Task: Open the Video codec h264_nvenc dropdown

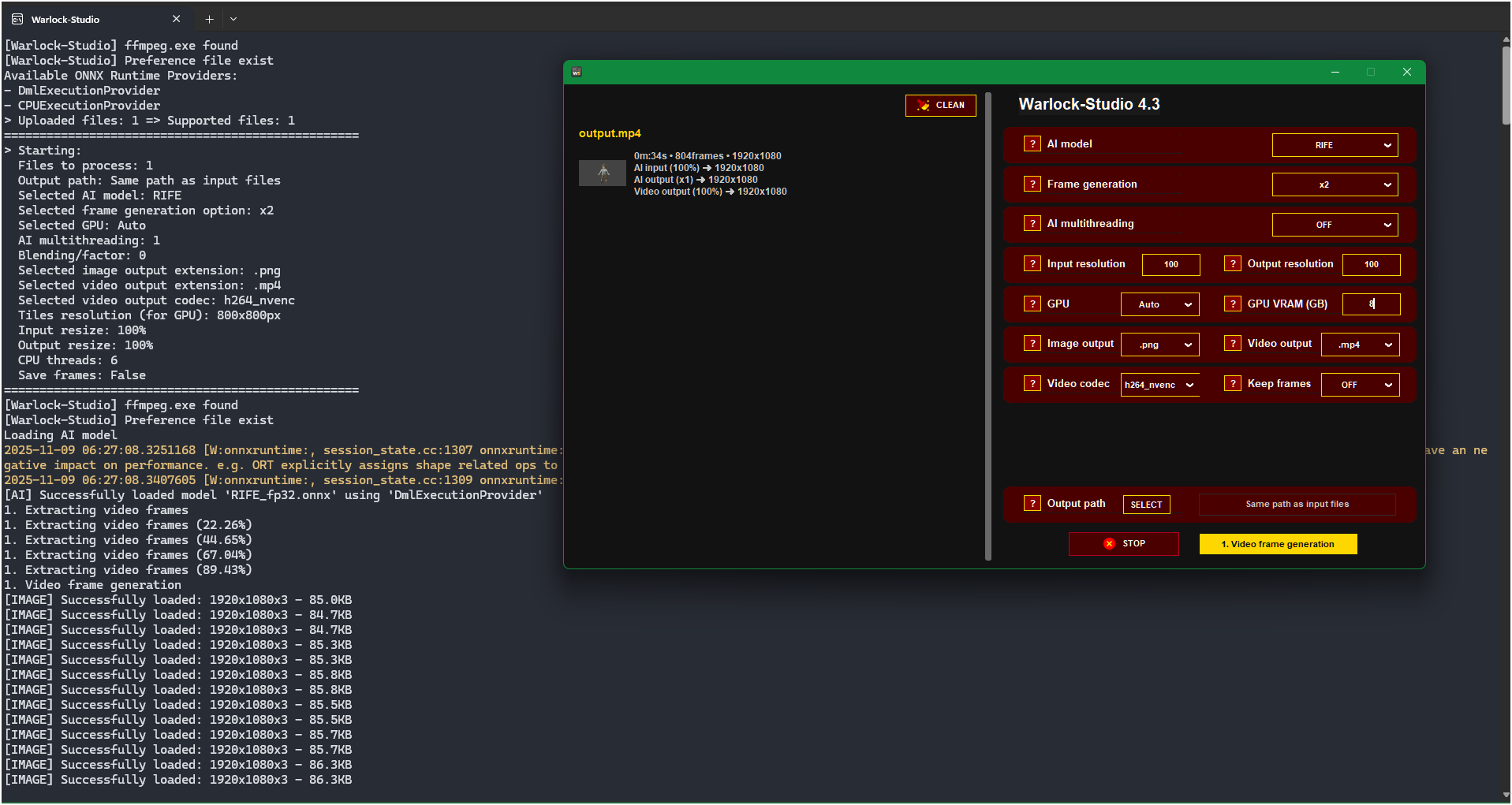Action: tap(1159, 385)
